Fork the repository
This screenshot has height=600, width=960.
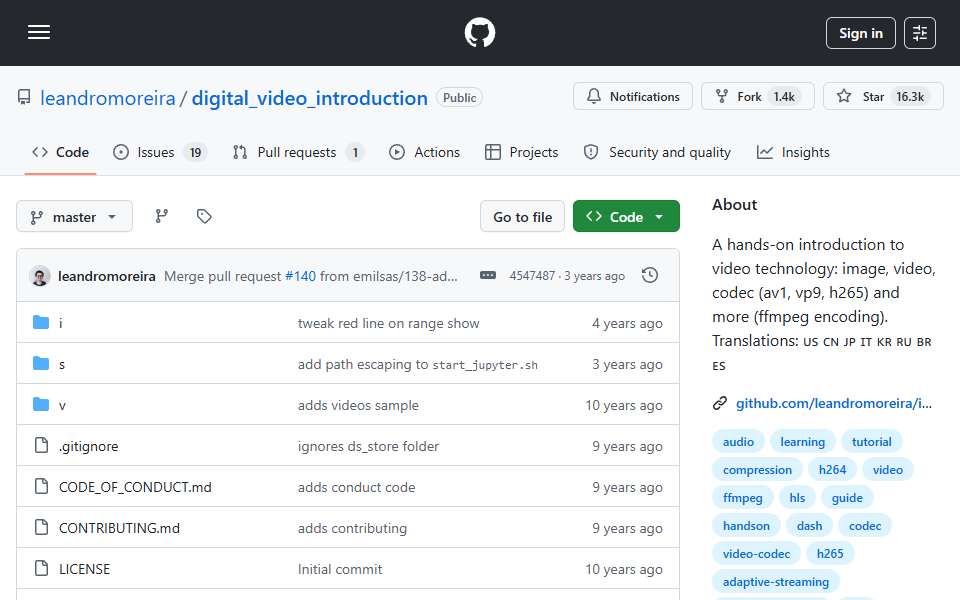tap(757, 97)
